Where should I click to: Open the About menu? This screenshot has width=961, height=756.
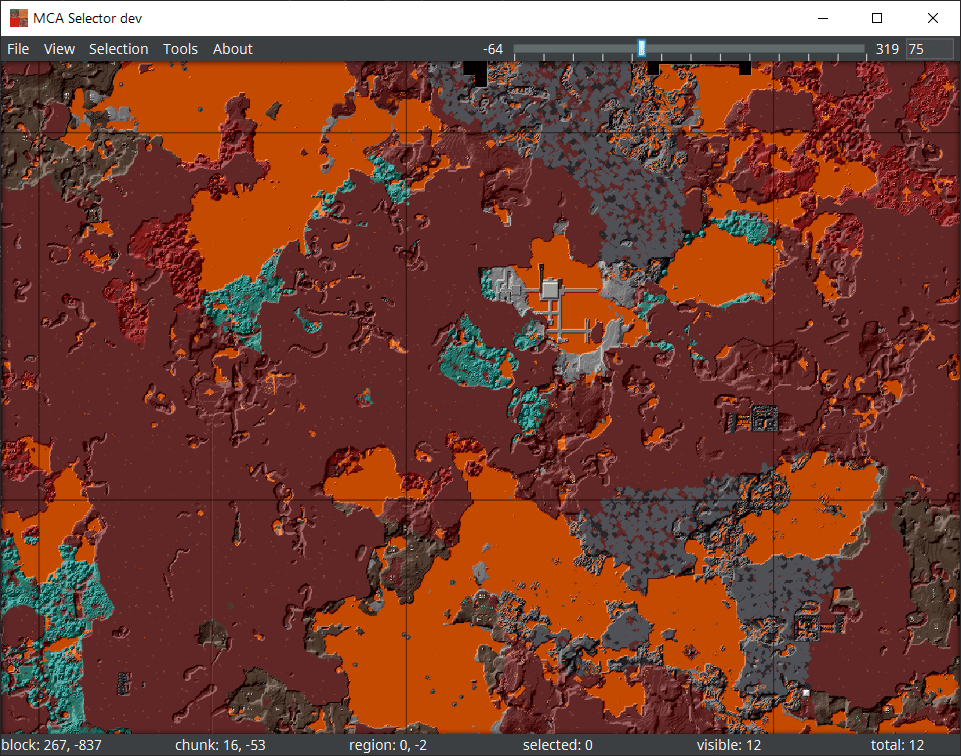pyautogui.click(x=232, y=48)
